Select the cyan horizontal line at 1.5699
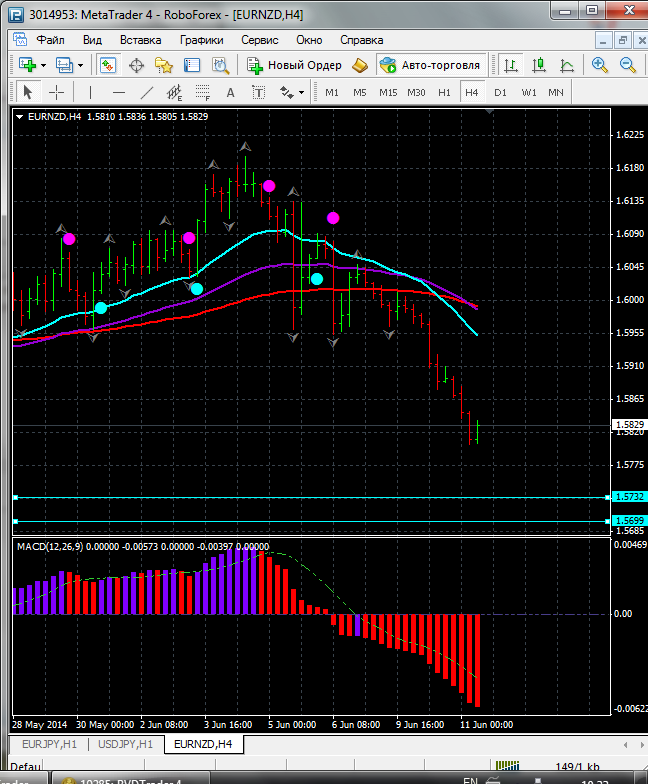 coord(311,522)
